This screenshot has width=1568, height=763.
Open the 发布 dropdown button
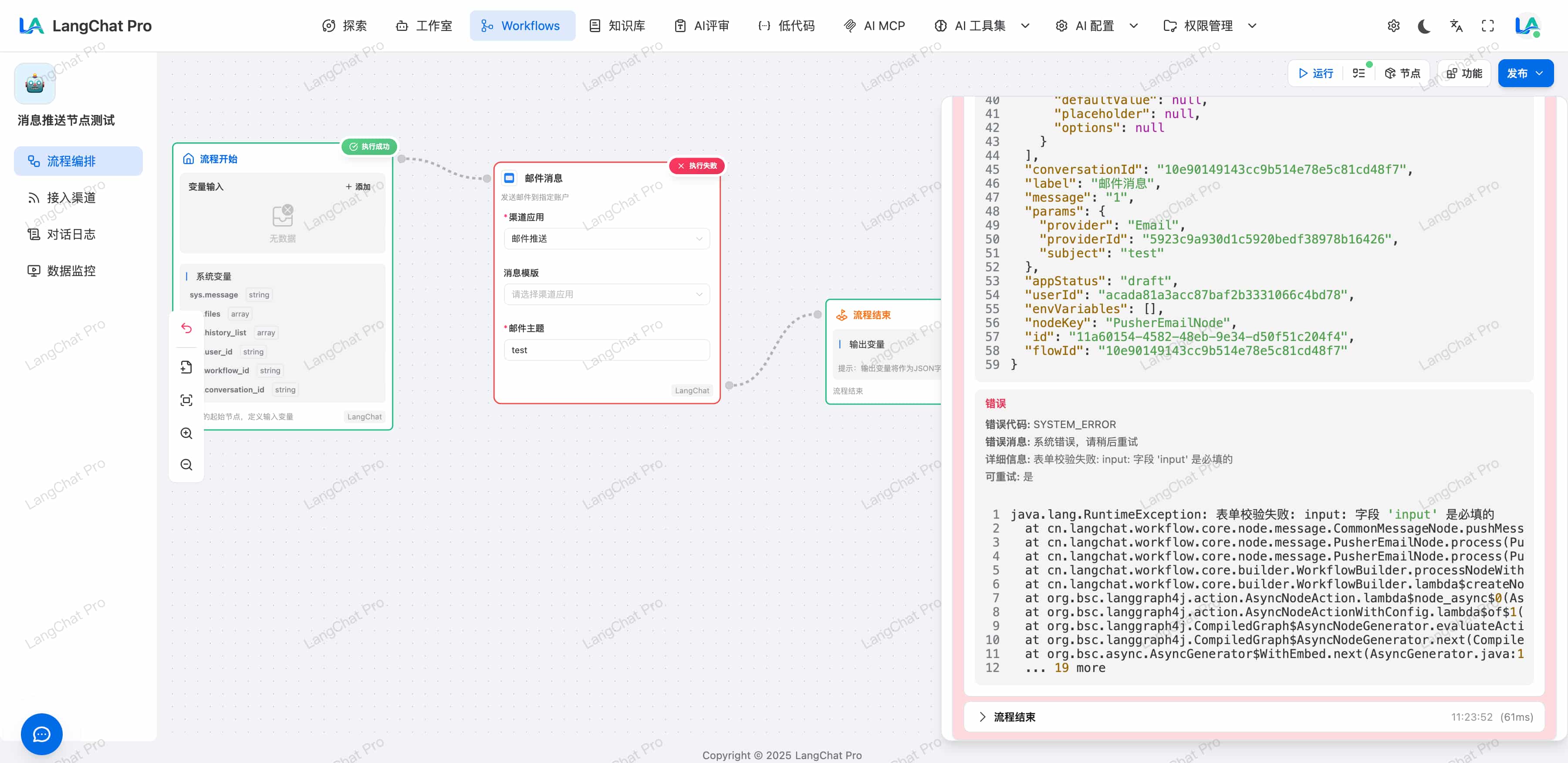coord(1525,73)
